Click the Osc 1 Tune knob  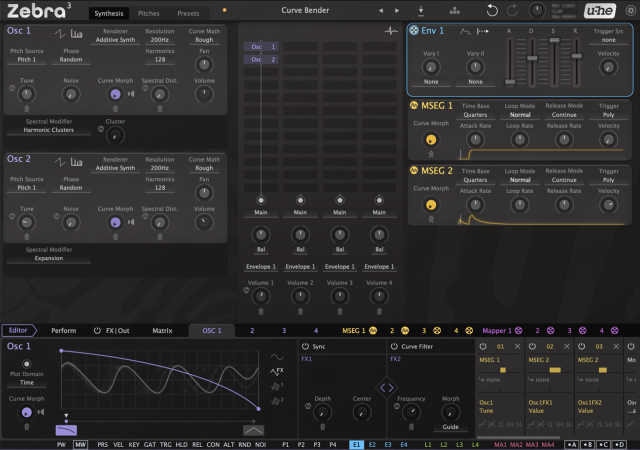(27, 94)
